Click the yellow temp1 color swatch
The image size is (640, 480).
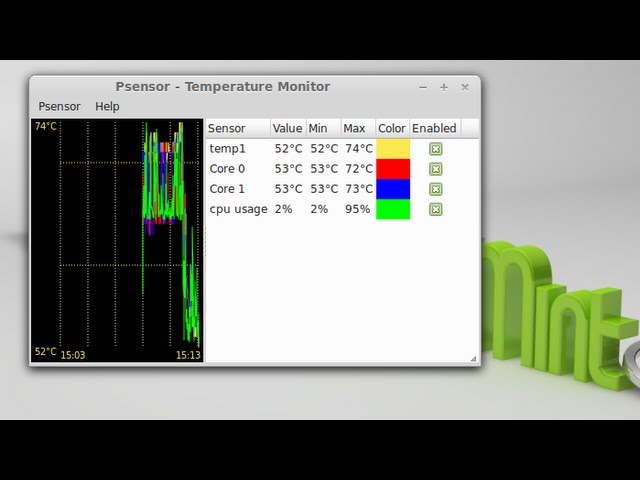coord(393,149)
